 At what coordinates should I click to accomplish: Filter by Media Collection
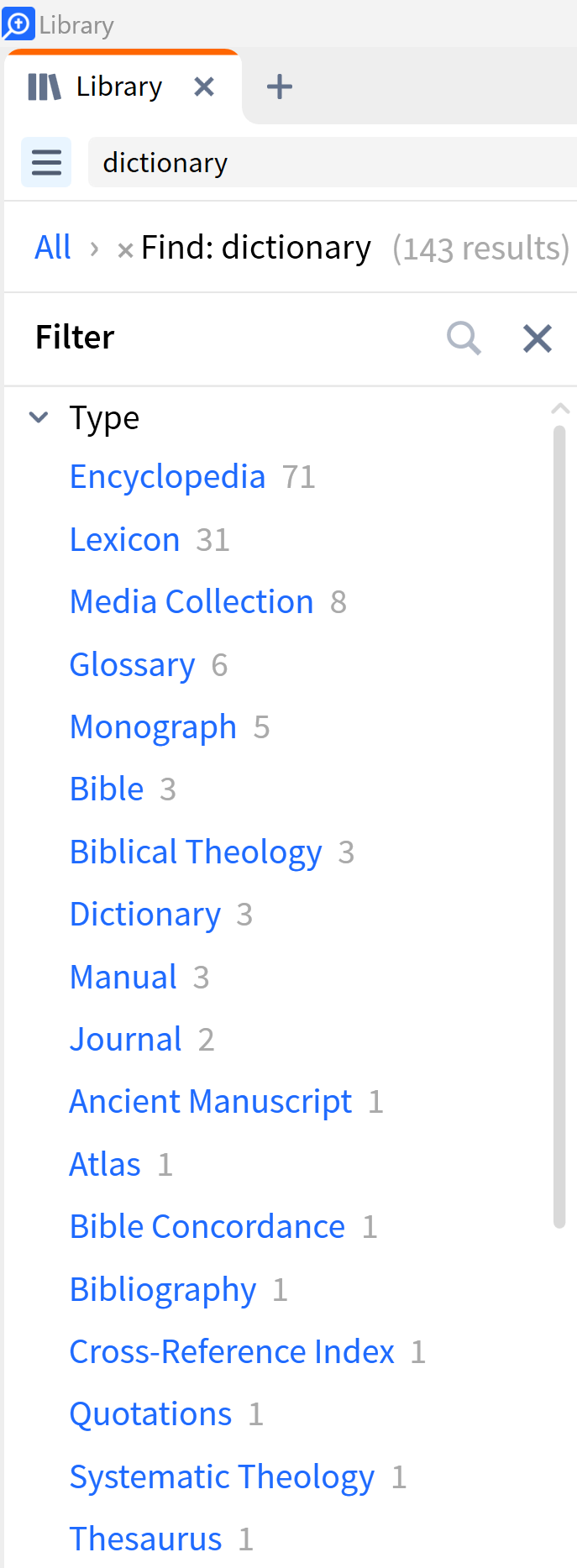191,601
